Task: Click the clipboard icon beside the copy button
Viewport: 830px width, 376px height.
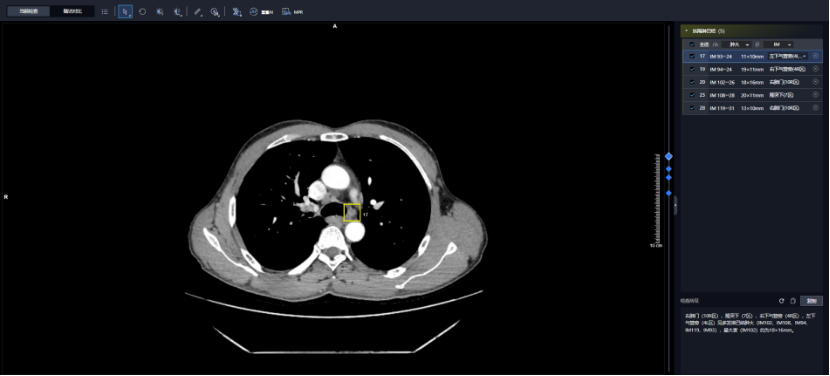Action: [792, 301]
